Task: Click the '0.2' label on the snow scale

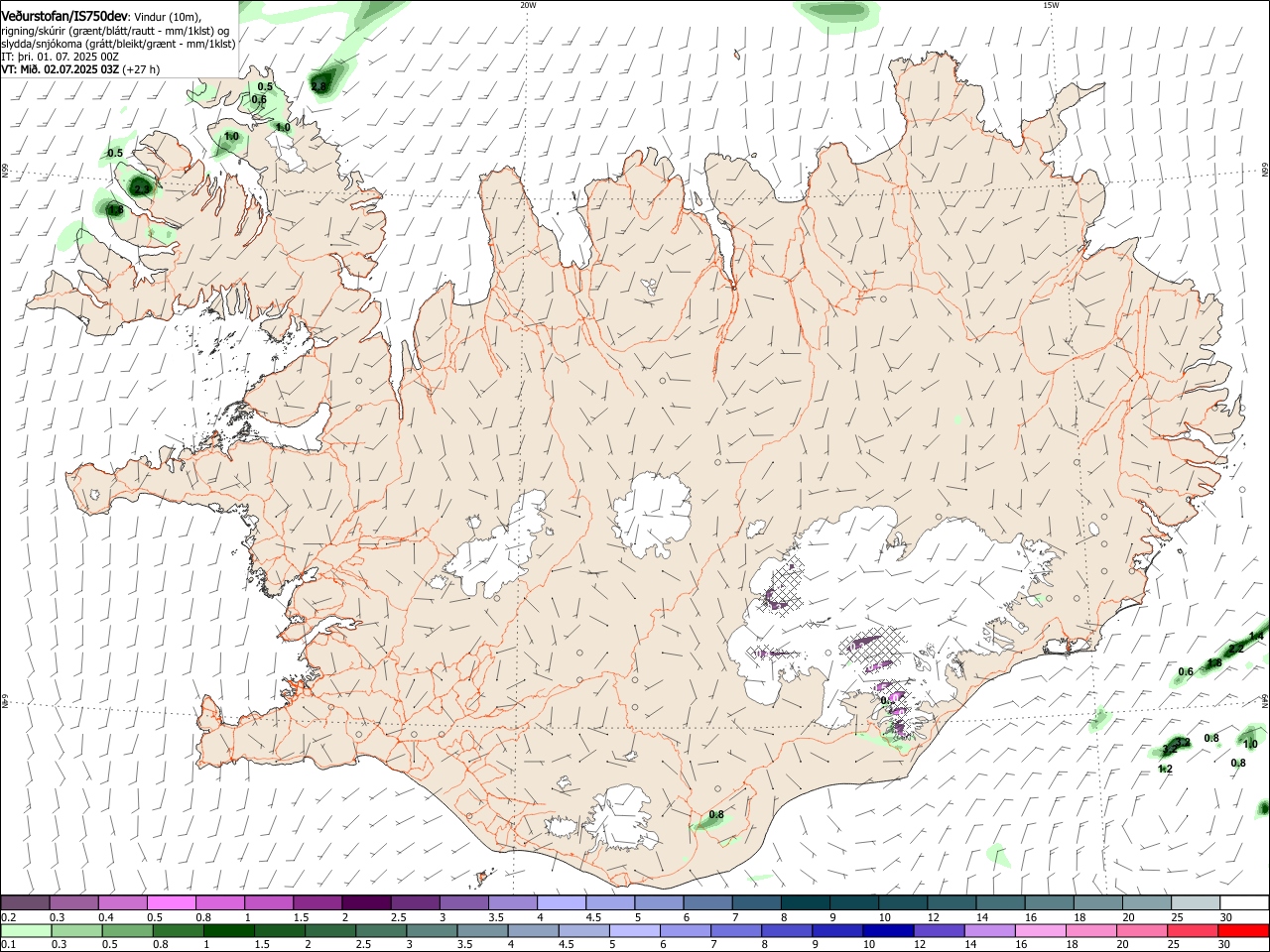Action: pyautogui.click(x=8, y=918)
